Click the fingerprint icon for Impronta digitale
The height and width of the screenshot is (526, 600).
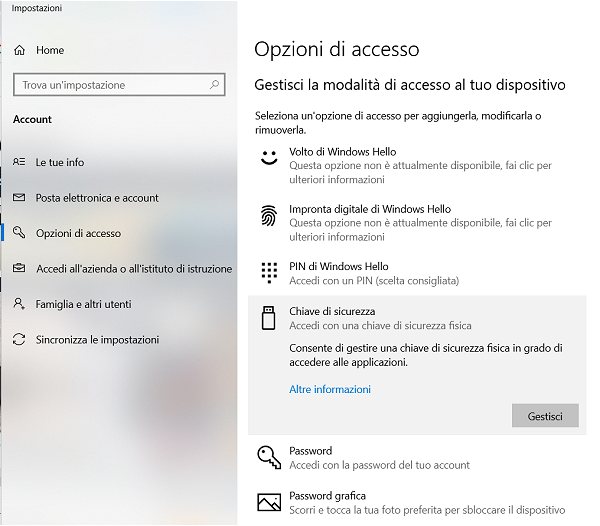[x=267, y=216]
